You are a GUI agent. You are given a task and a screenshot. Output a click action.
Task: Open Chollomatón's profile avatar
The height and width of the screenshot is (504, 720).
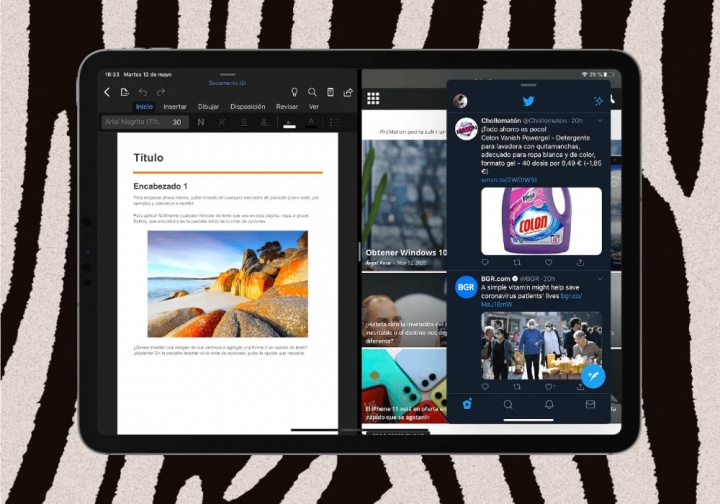pos(466,129)
